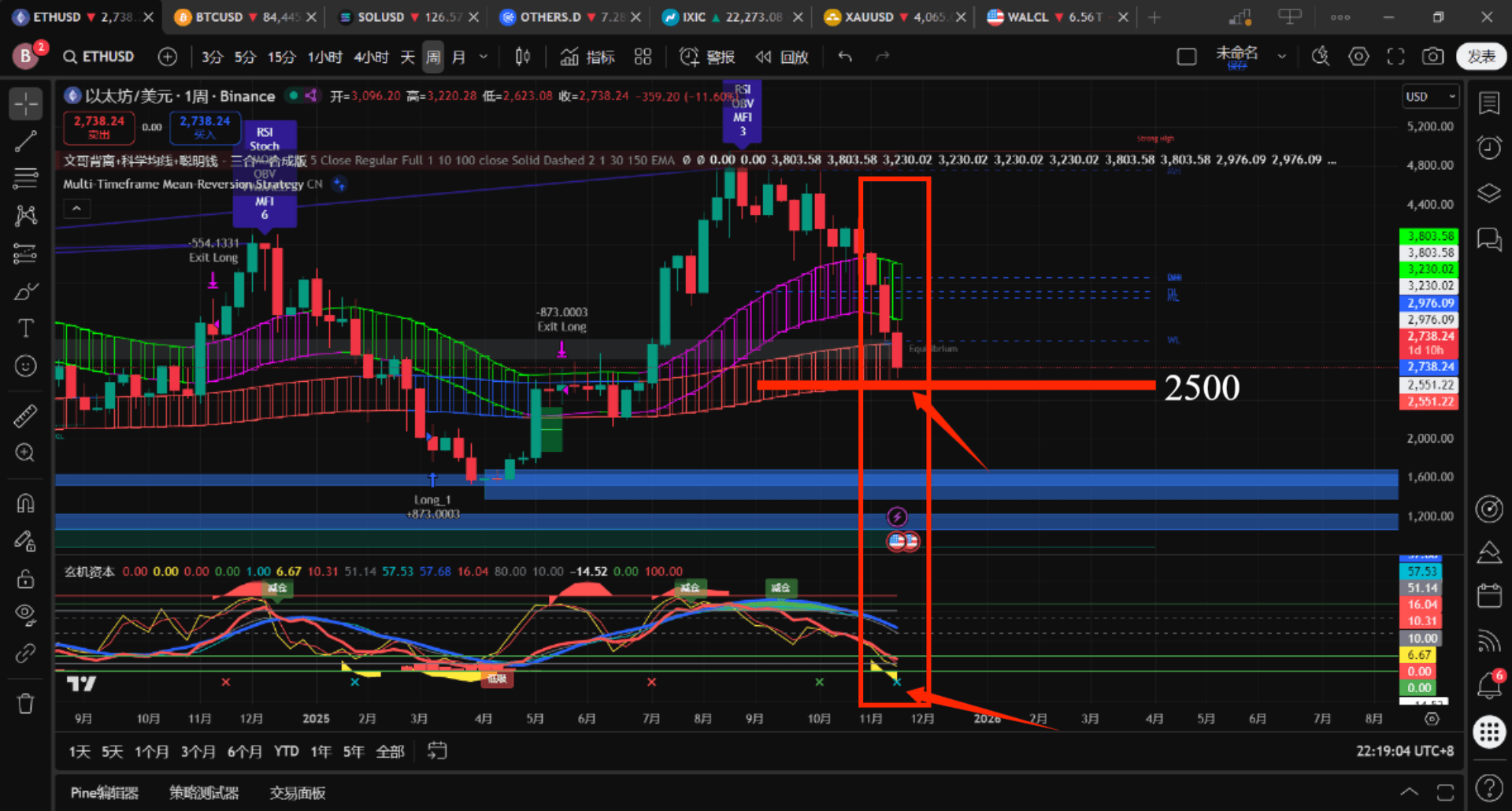Pick the ruler measure tool
This screenshot has width=1512, height=811.
[25, 416]
